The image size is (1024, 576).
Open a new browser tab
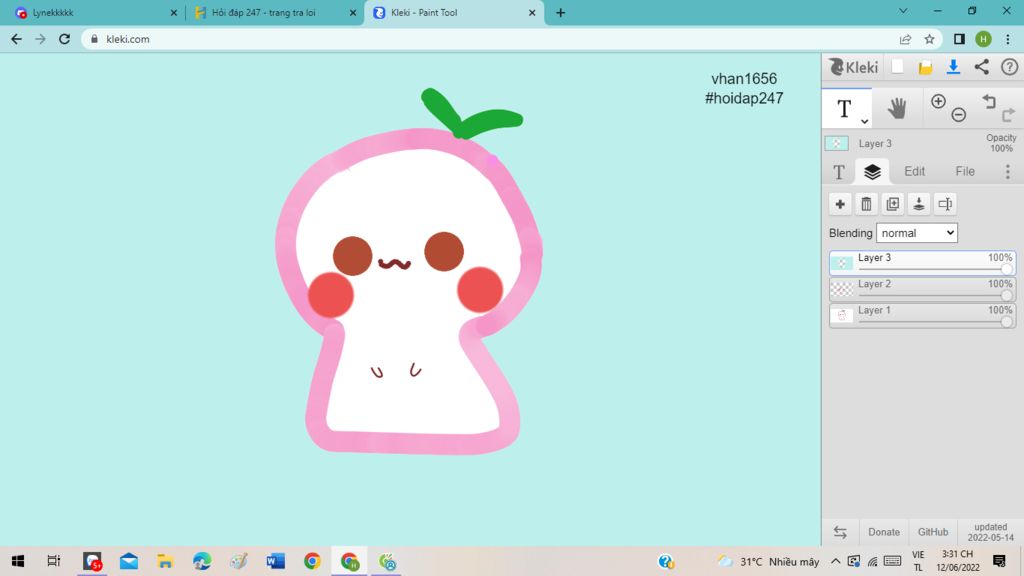pos(560,12)
